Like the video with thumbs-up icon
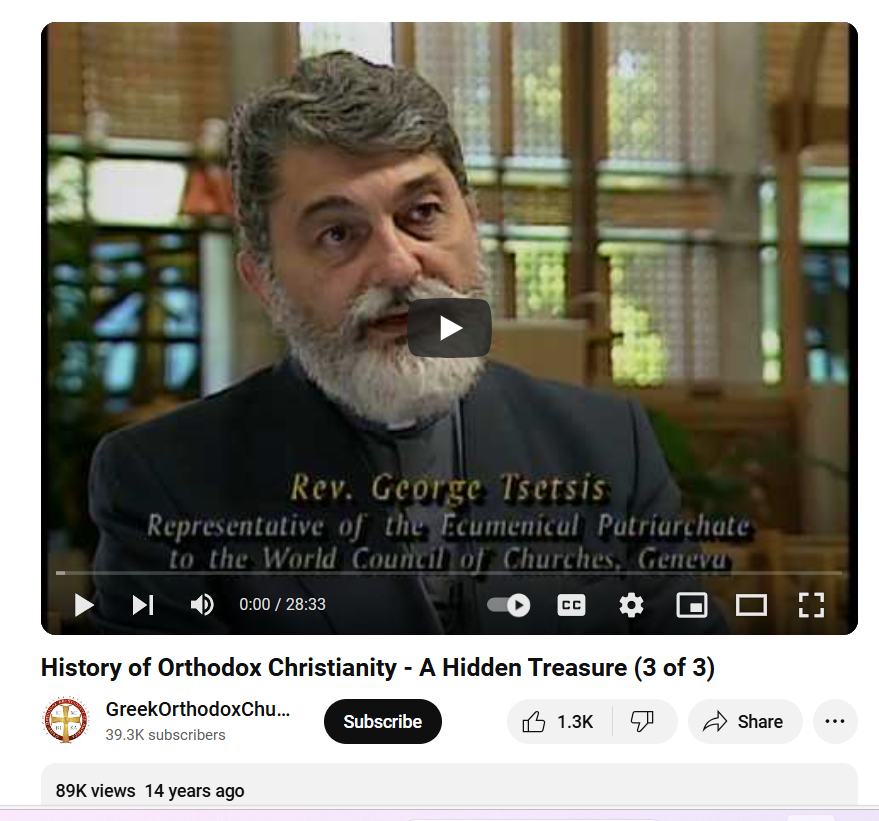The image size is (879, 821). click(x=559, y=721)
